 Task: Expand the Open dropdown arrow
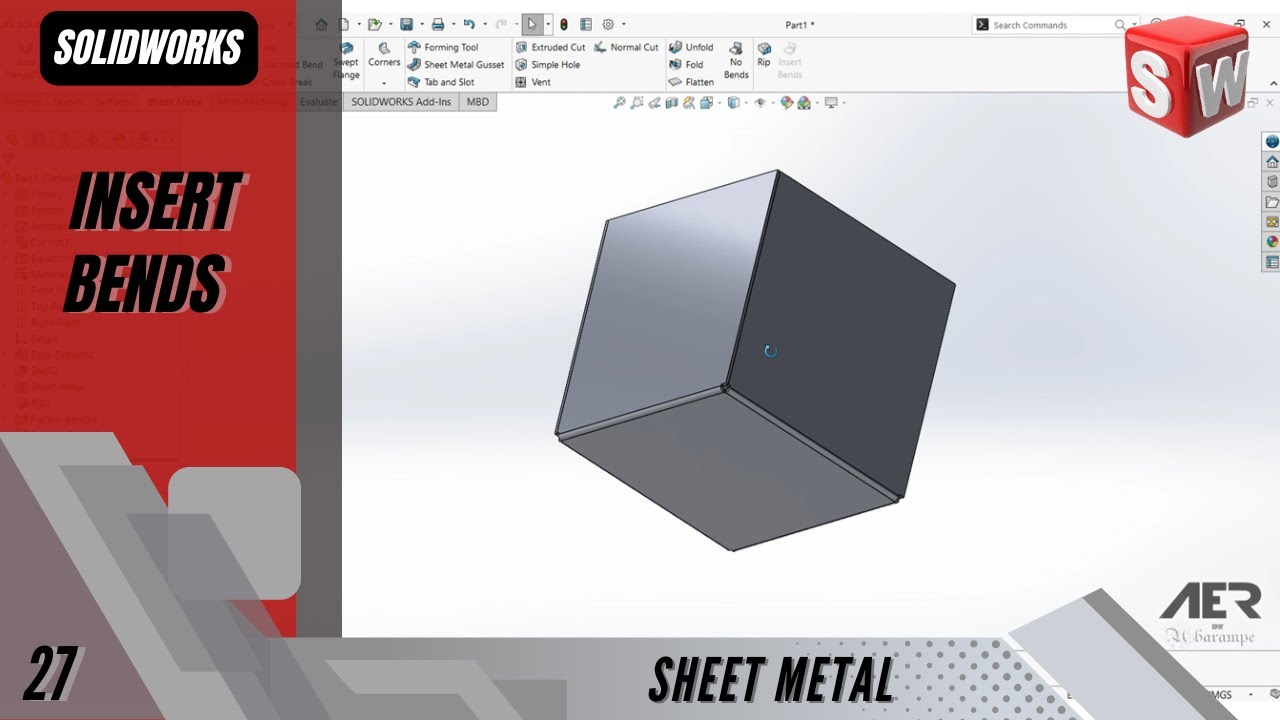389,24
